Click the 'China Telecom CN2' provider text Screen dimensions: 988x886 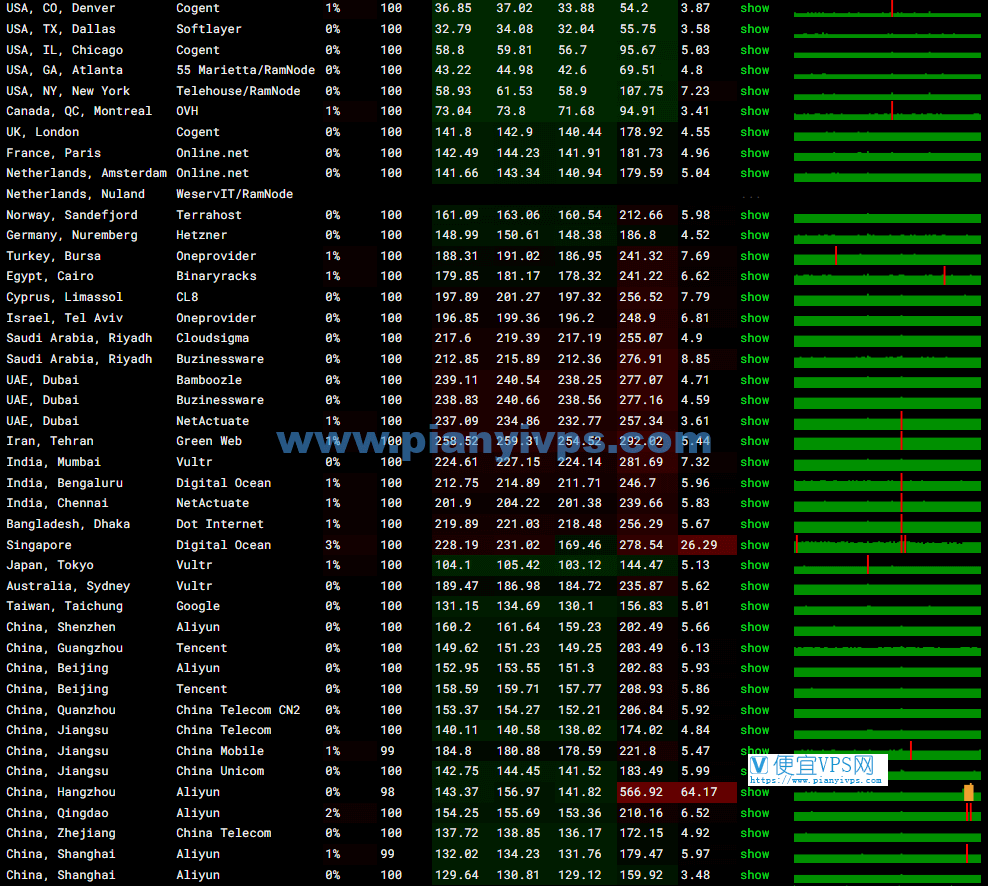[x=238, y=710]
